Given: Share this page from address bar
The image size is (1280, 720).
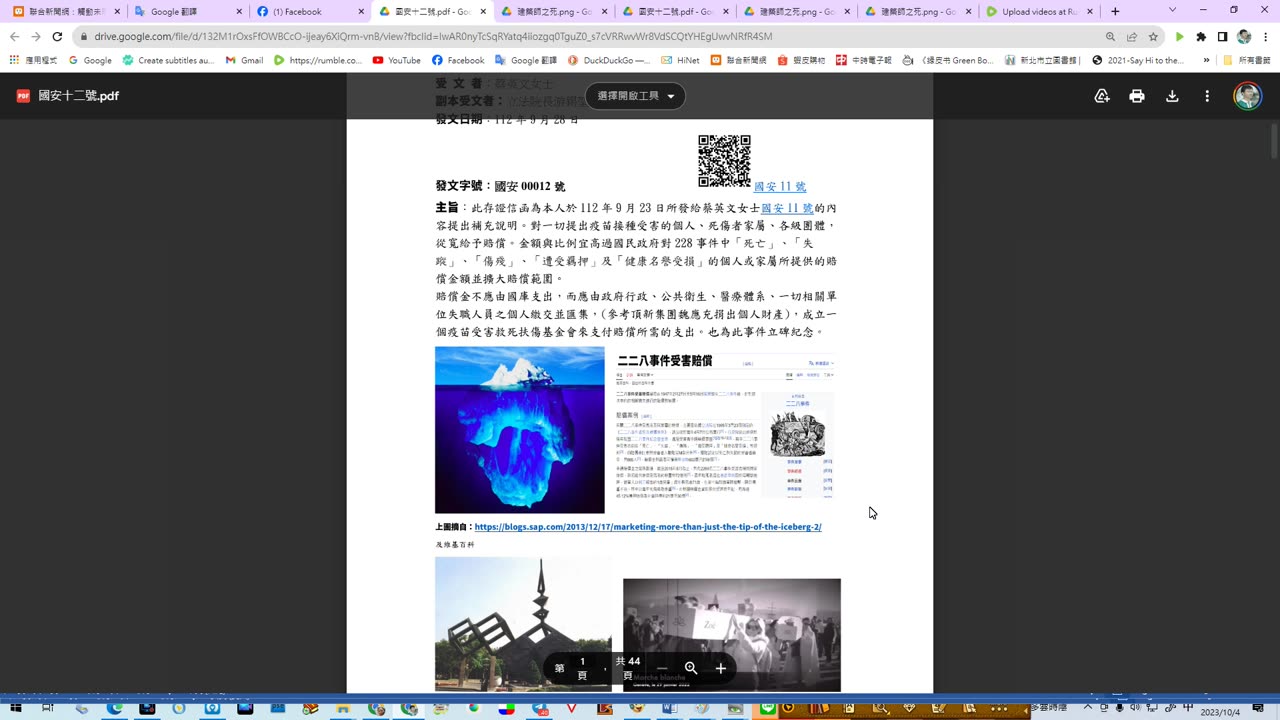Looking at the screenshot, I should pos(1132,36).
